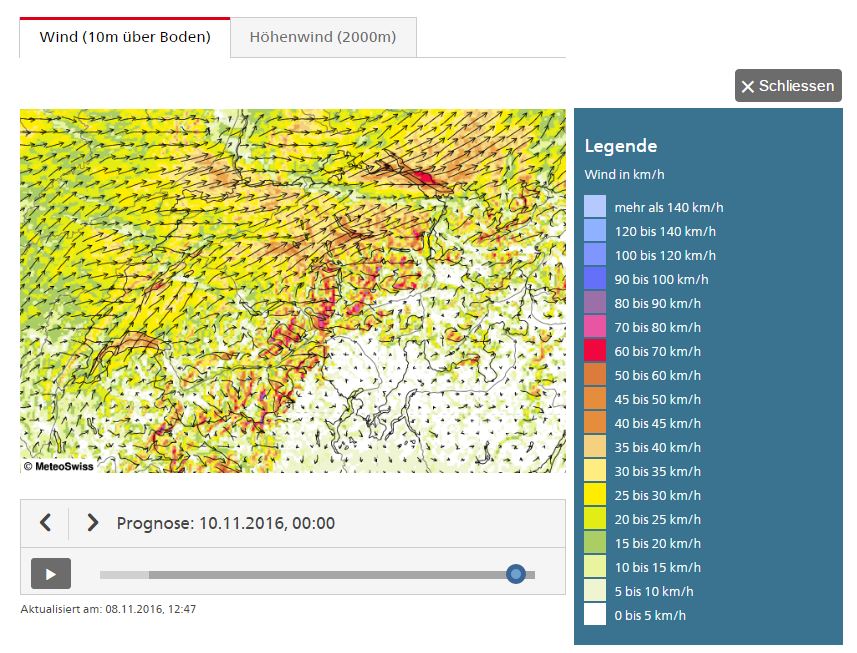
Task: Click the wind map image
Action: point(292,290)
